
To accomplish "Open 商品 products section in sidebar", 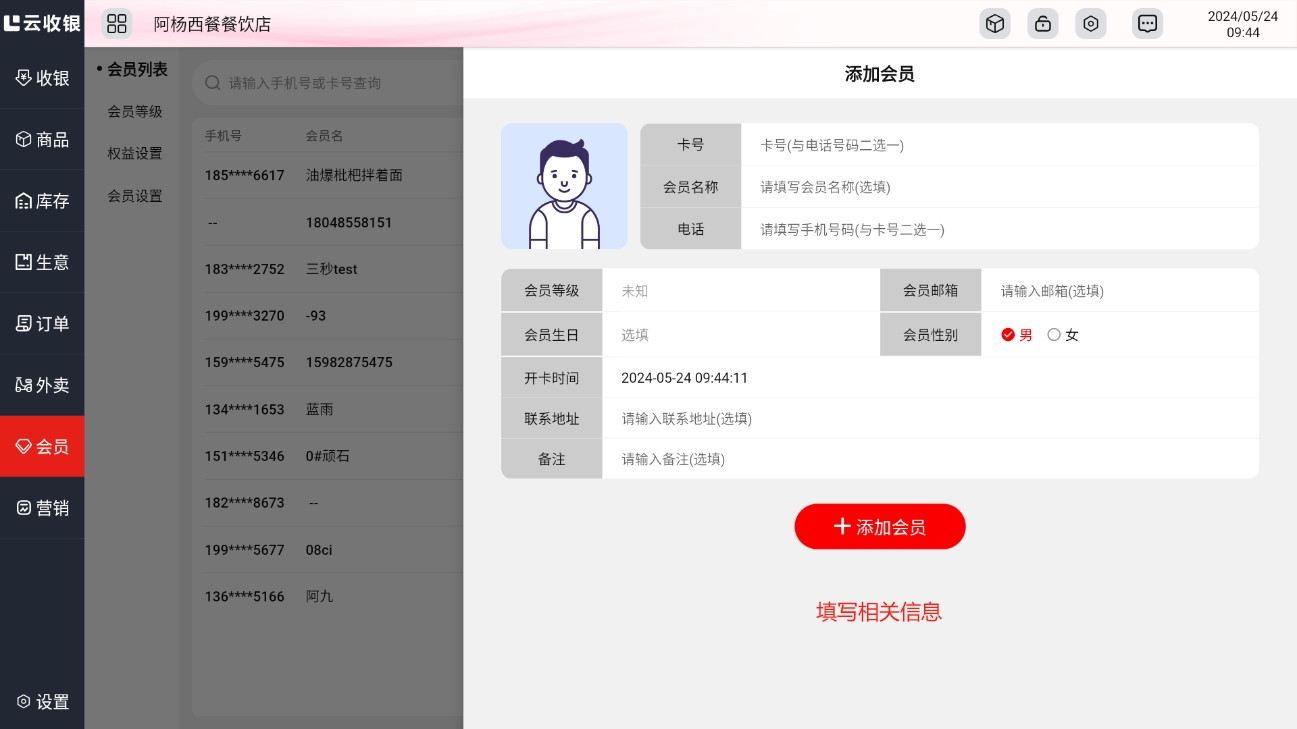I will pyautogui.click(x=42, y=140).
